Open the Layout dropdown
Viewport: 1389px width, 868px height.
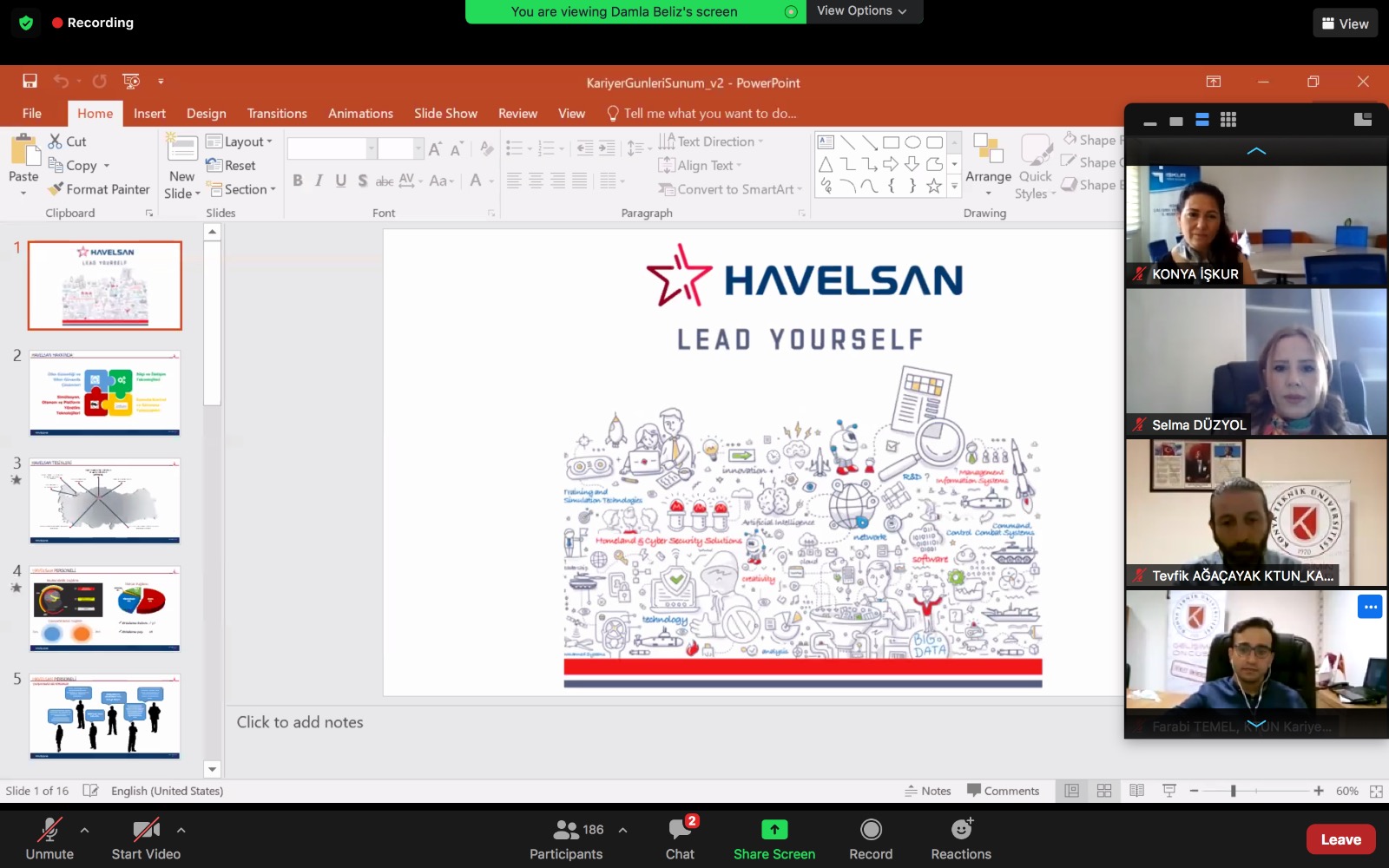point(240,141)
